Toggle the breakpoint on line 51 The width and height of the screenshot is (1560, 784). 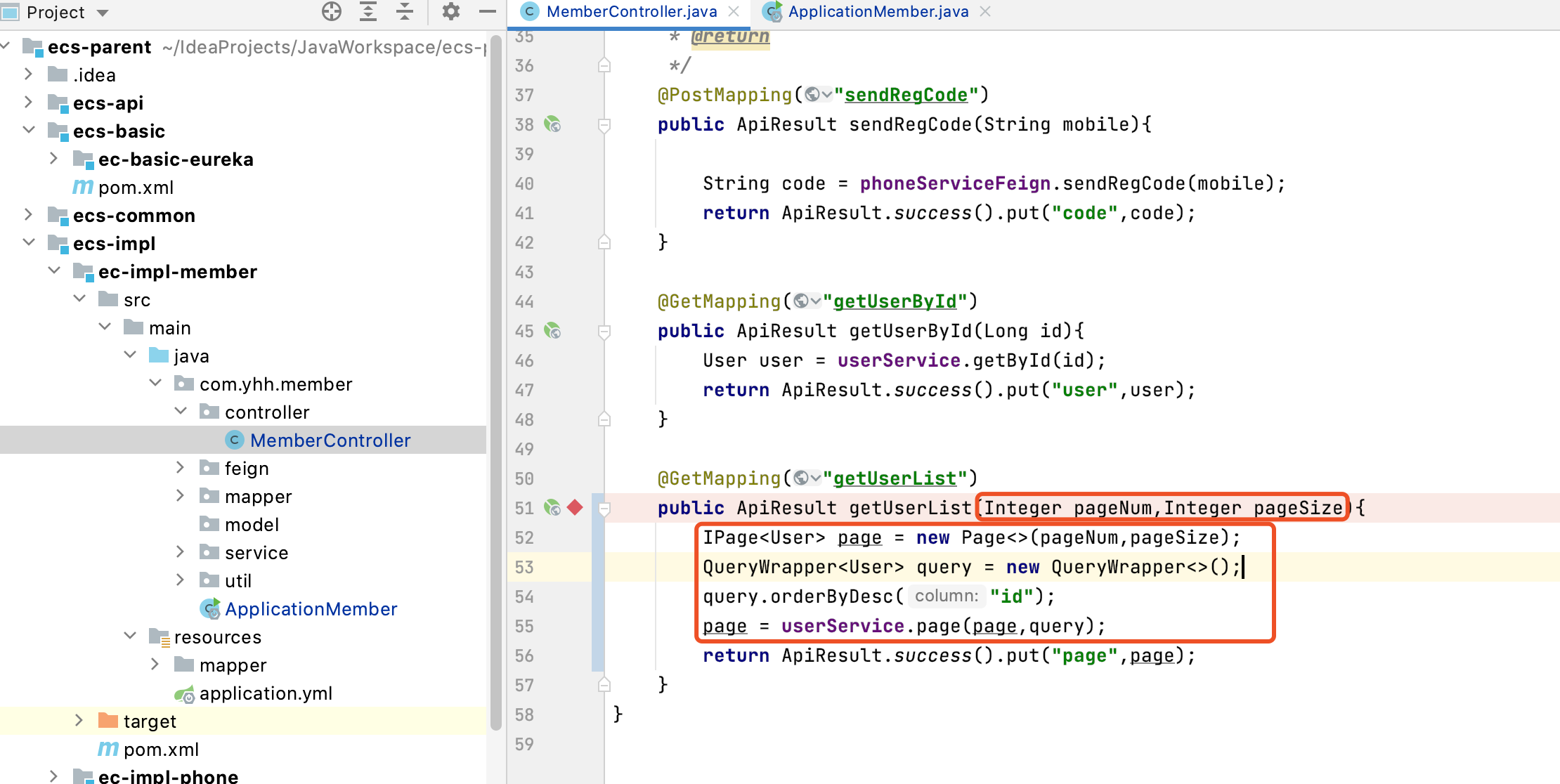(x=576, y=507)
